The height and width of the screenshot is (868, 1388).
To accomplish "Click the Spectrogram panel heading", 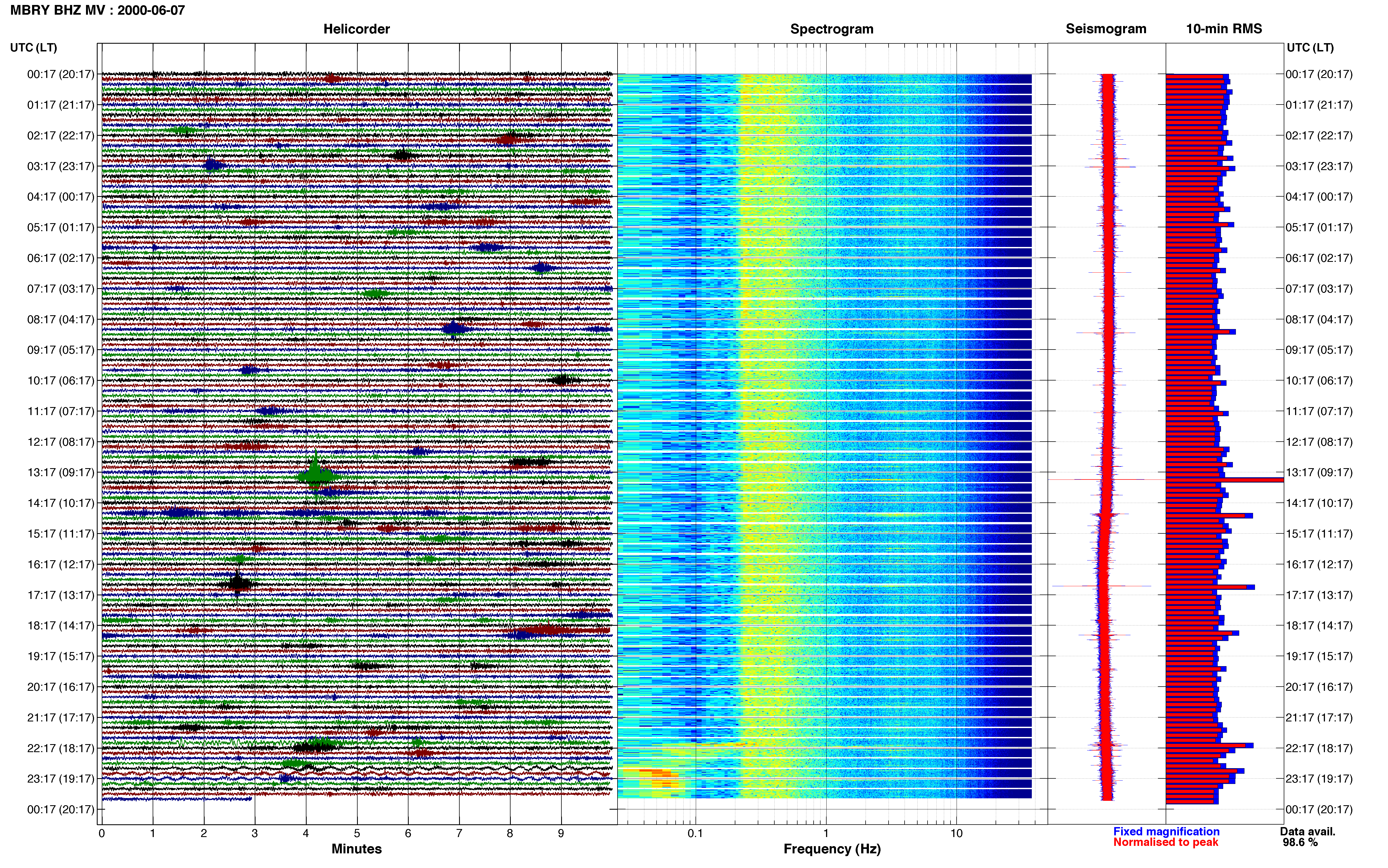I will pos(832,29).
